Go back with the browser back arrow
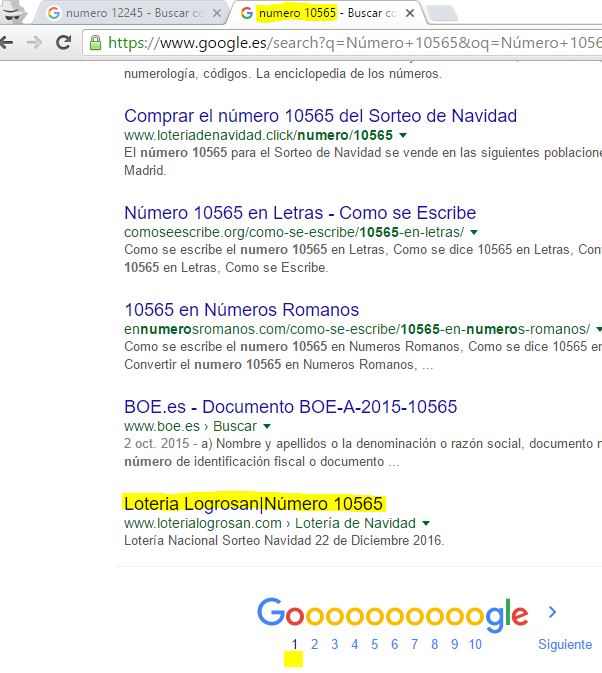This screenshot has height=673, width=602. pos(6,42)
